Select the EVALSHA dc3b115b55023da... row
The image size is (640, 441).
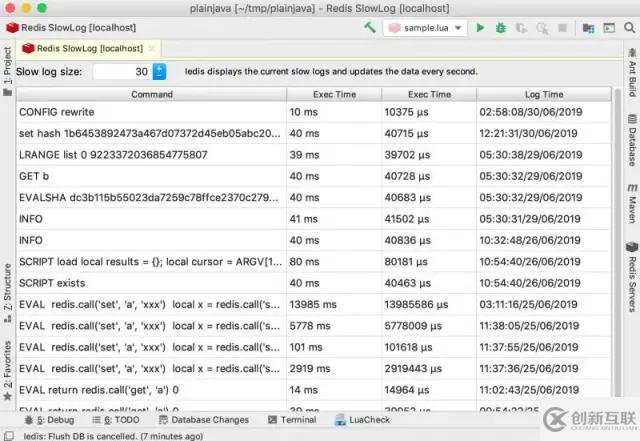314,198
